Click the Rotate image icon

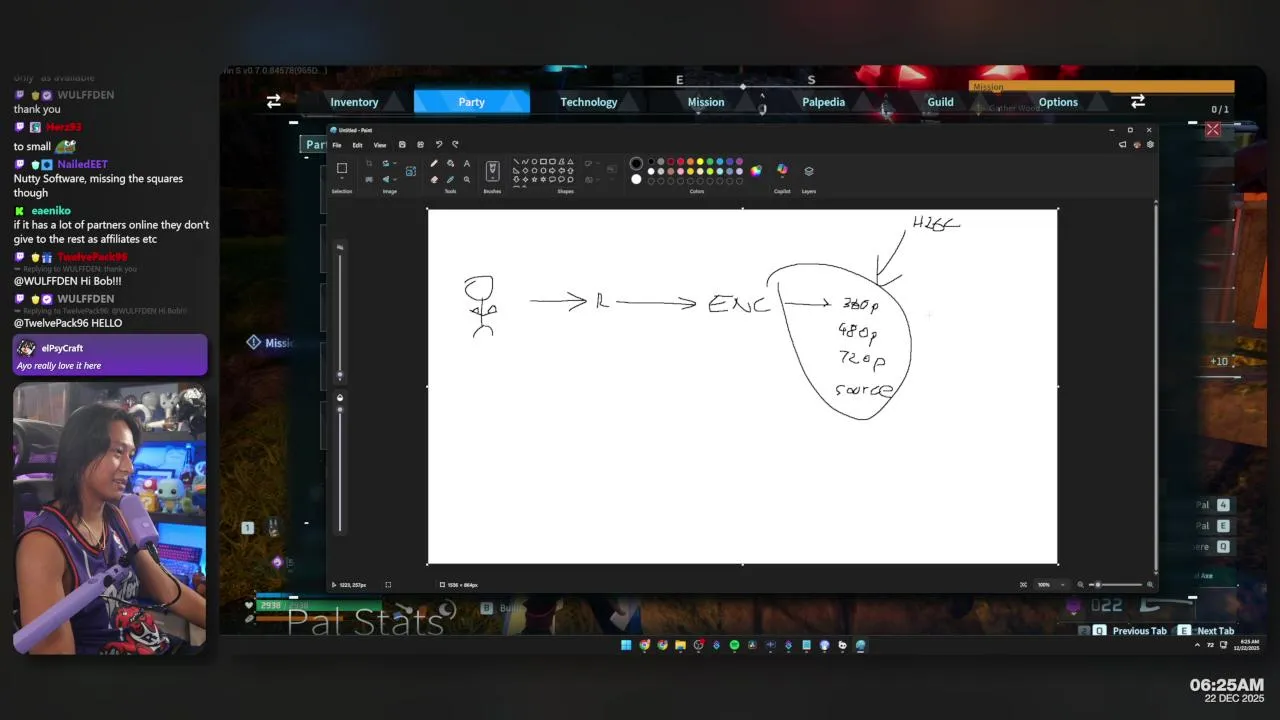(x=386, y=163)
